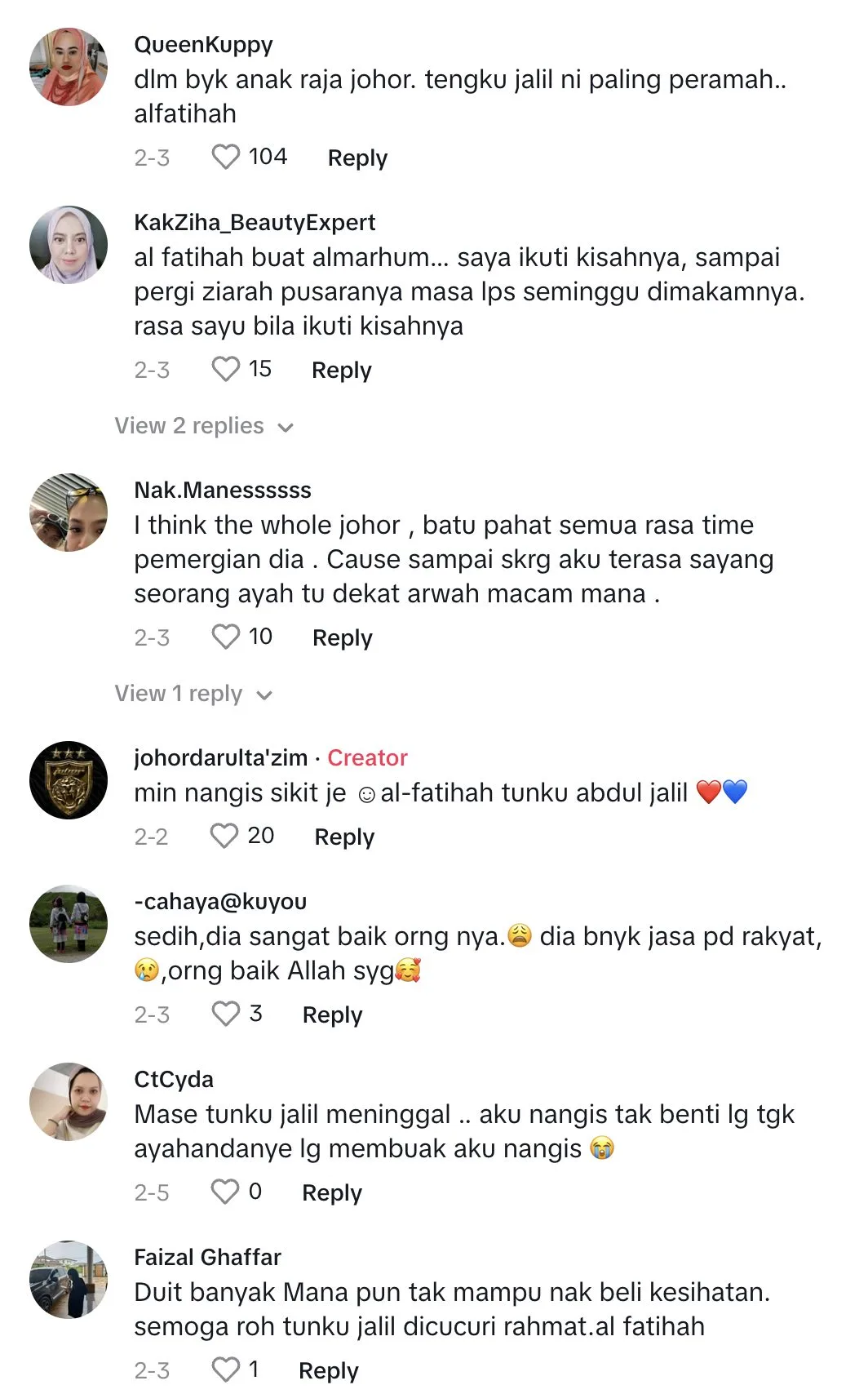Reply to QueenKuppy's comment

pos(357,158)
